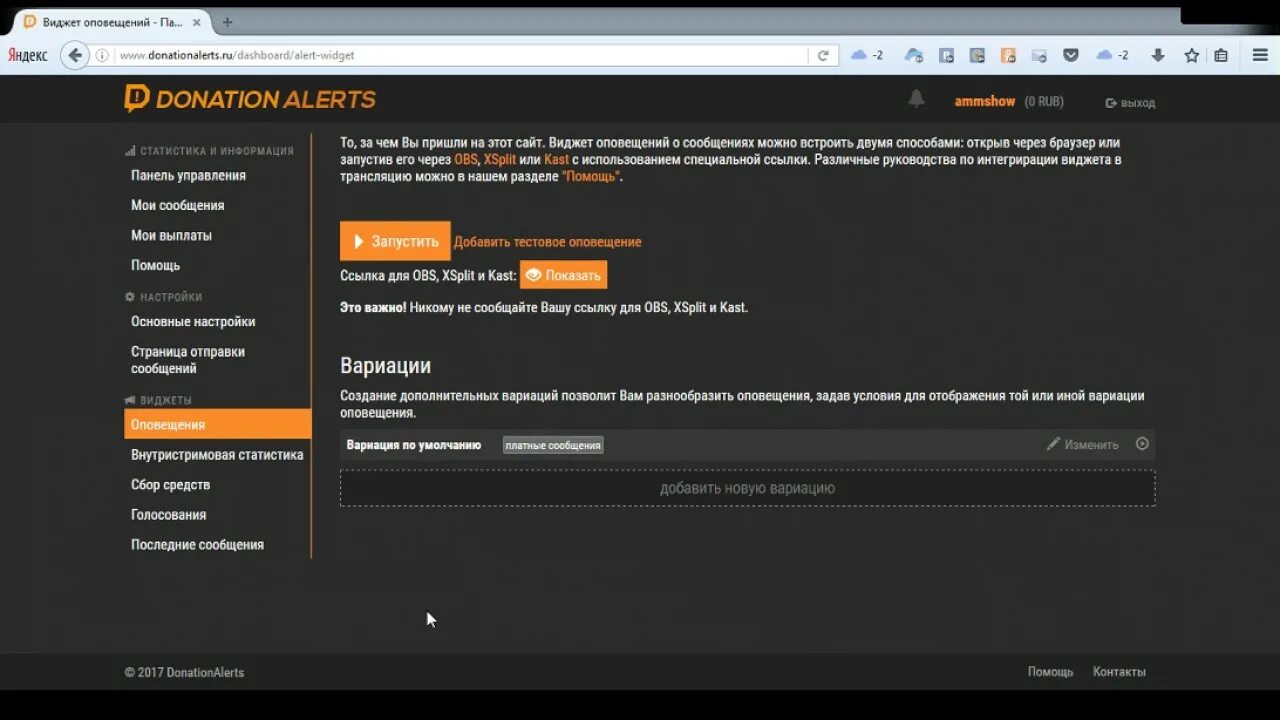Image resolution: width=1280 pixels, height=720 pixels.
Task: Click the second weather cloud widget
Action: coord(1112,56)
